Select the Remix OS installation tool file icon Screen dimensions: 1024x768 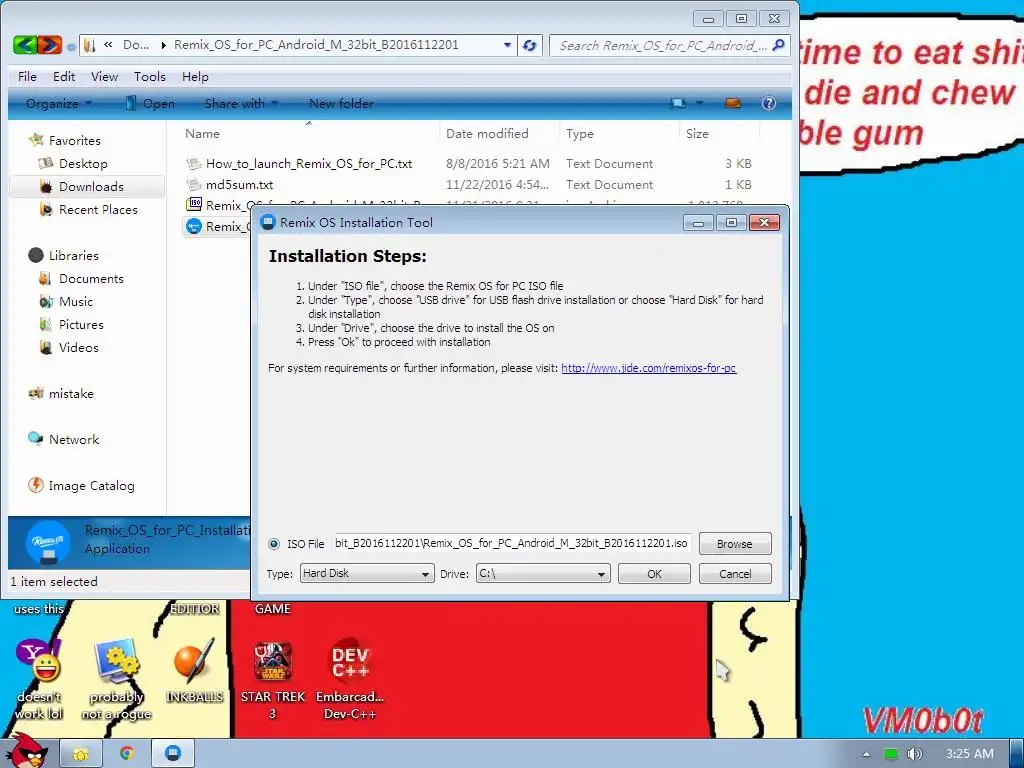pyautogui.click(x=194, y=226)
